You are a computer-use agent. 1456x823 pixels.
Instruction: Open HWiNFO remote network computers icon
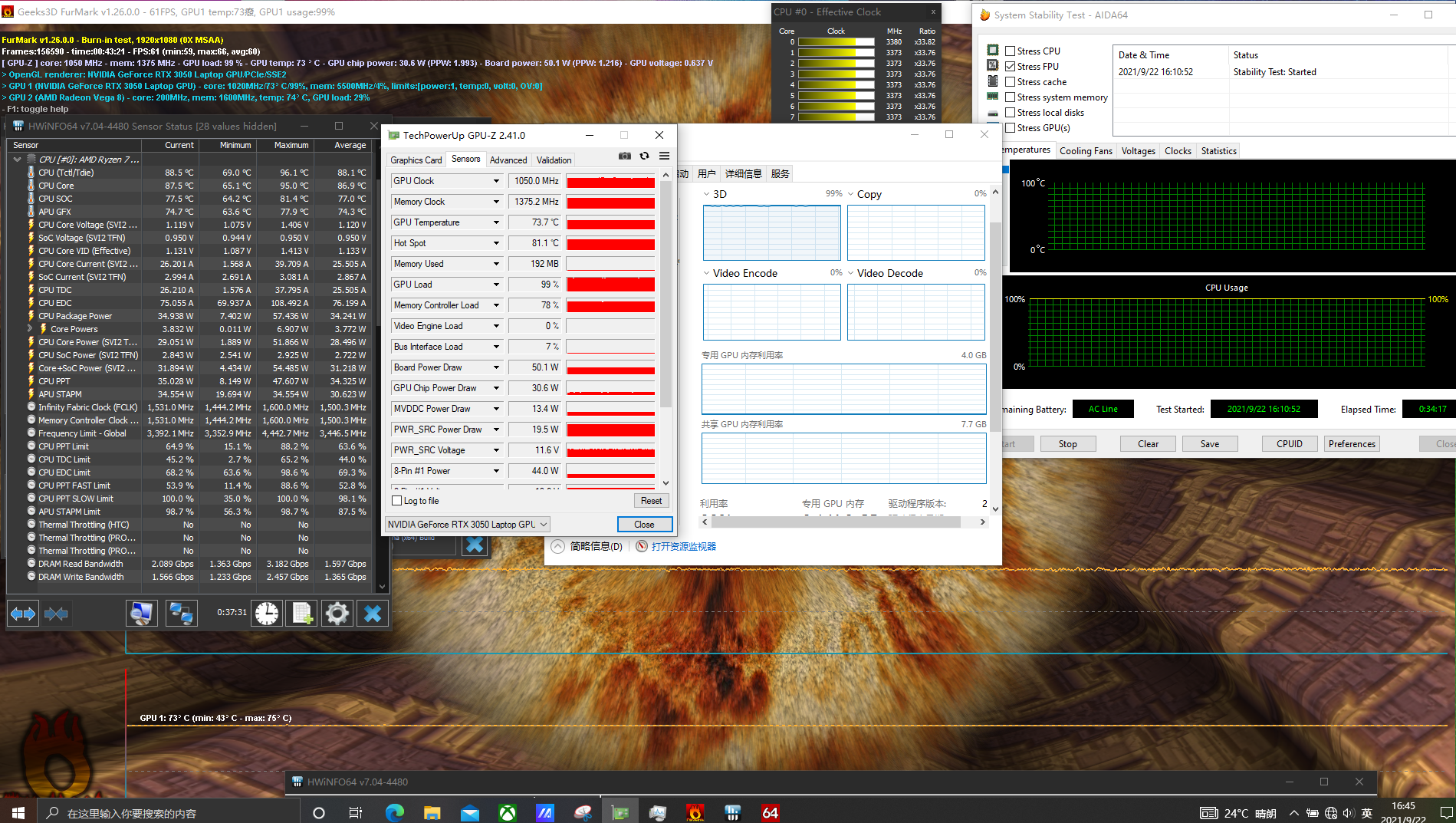click(x=181, y=613)
